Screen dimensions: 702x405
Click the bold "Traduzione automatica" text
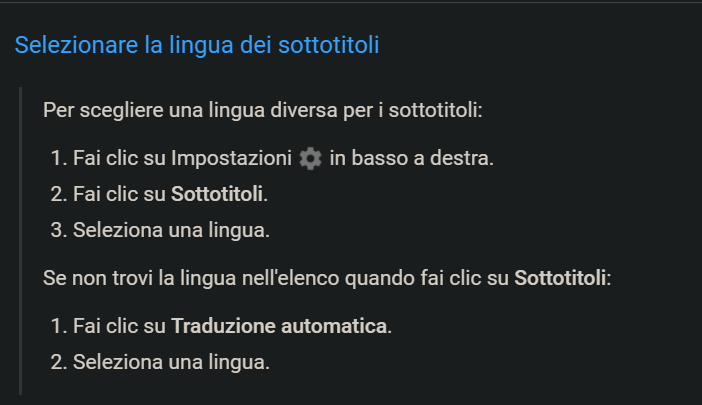pyautogui.click(x=279, y=325)
